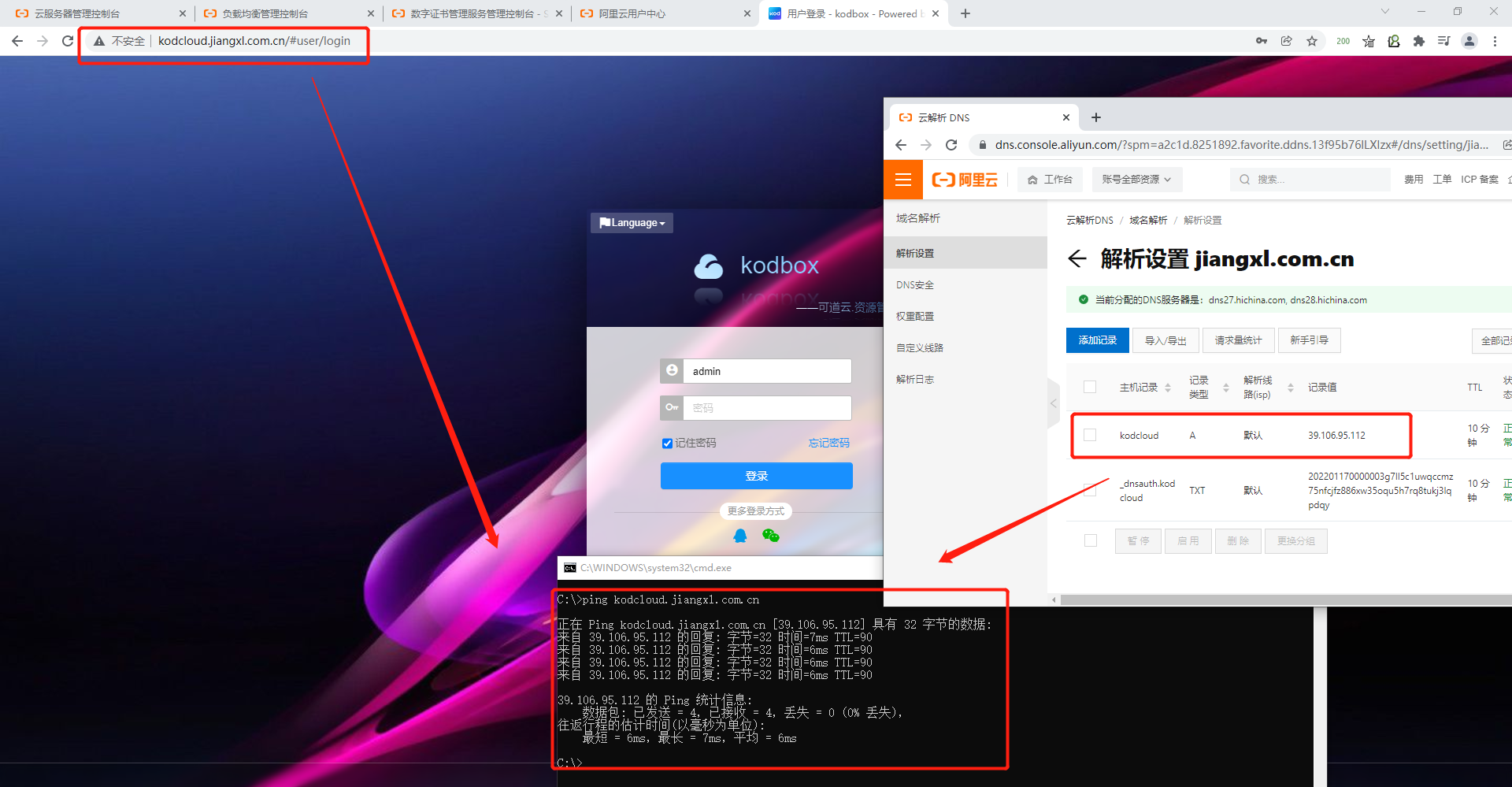Image resolution: width=1512 pixels, height=787 pixels.
Task: Toggle the 记住密码 checkbox
Action: (x=667, y=444)
